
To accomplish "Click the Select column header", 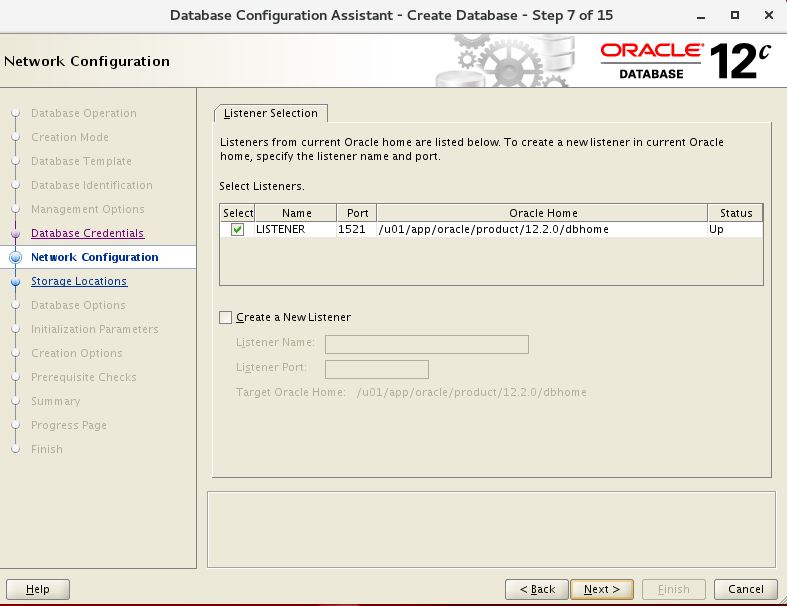I will [x=238, y=213].
